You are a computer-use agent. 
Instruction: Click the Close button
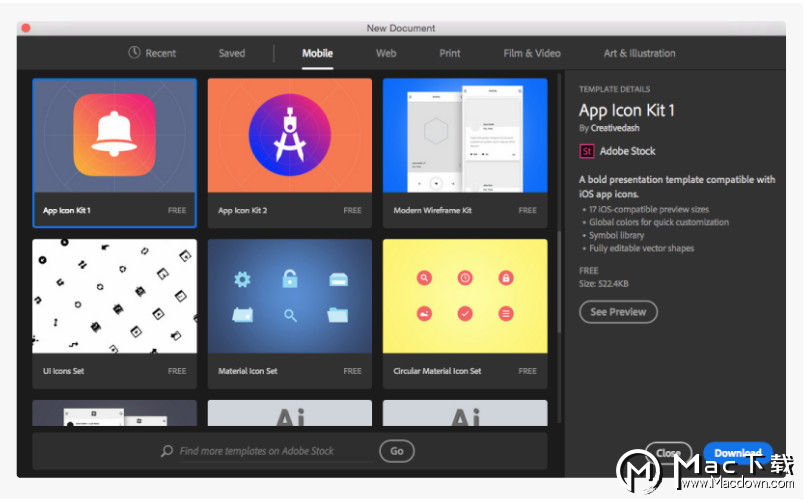pos(669,453)
